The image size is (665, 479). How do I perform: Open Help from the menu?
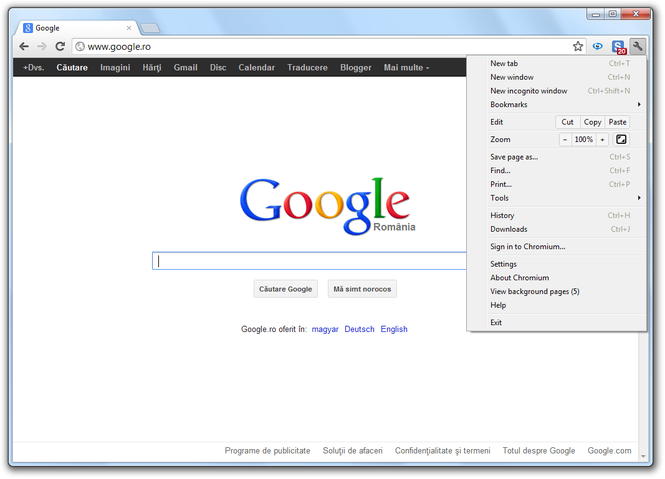point(566,305)
